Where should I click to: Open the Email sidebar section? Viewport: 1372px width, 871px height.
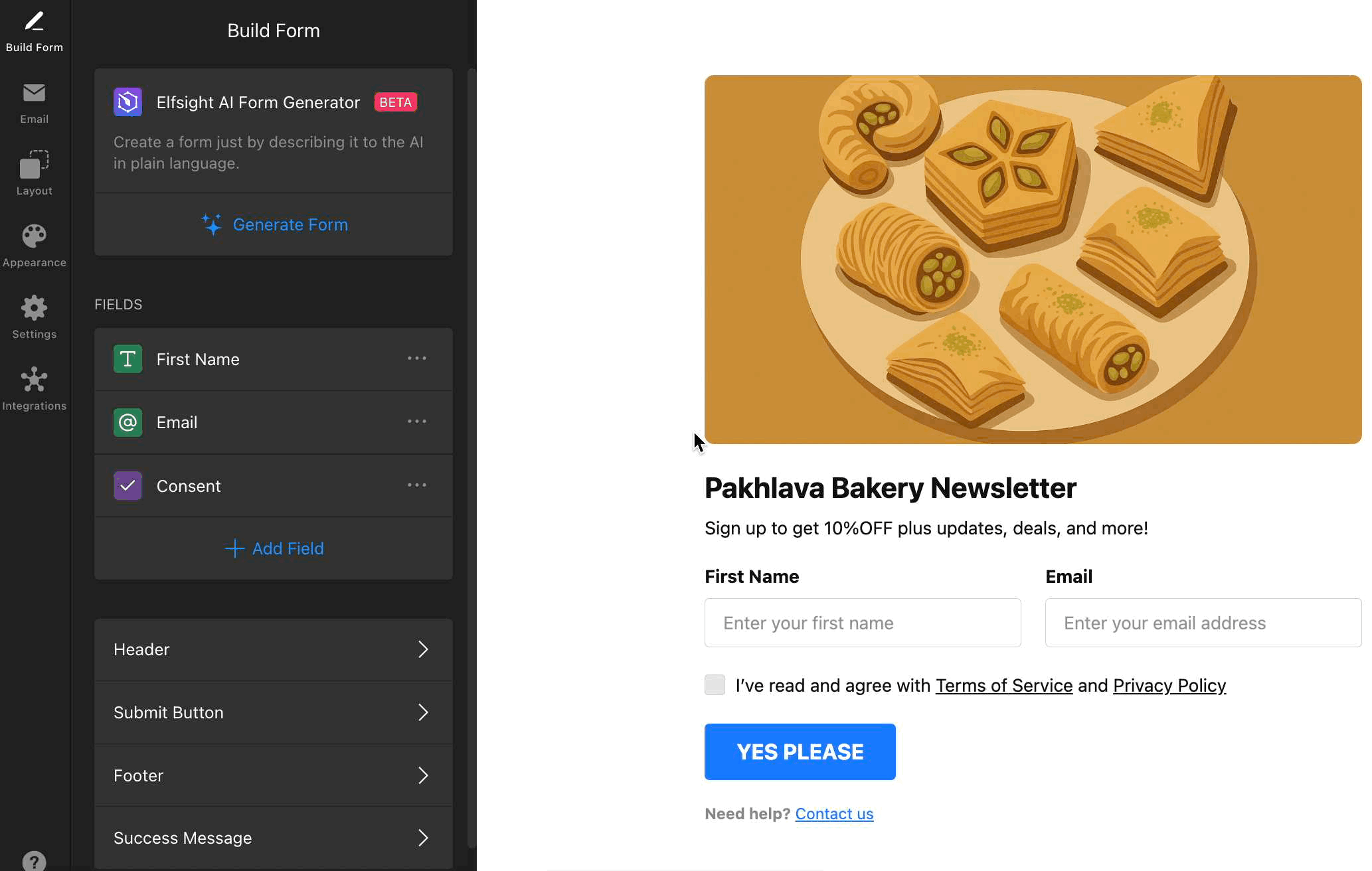[34, 103]
